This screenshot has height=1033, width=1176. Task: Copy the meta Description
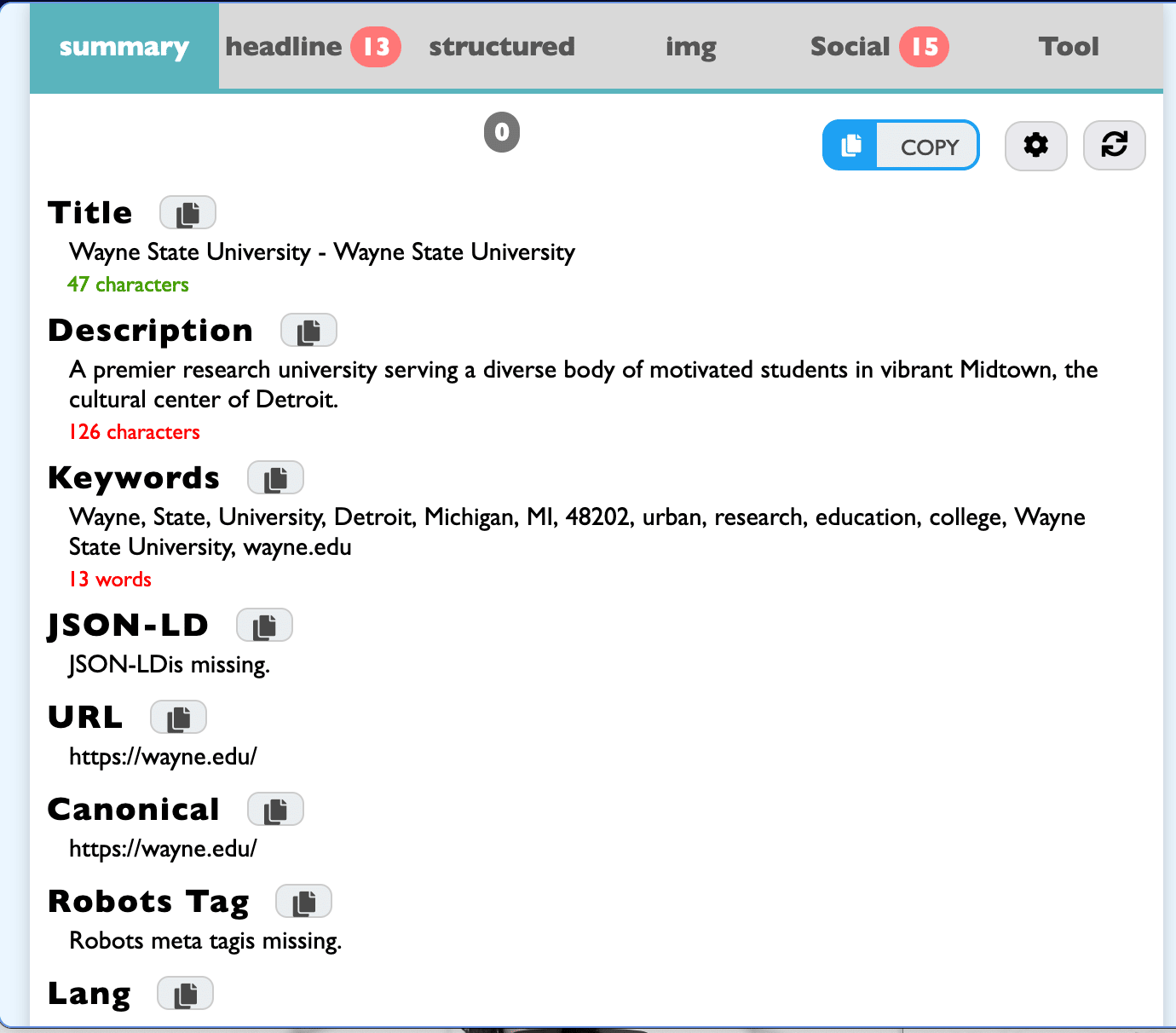click(308, 330)
